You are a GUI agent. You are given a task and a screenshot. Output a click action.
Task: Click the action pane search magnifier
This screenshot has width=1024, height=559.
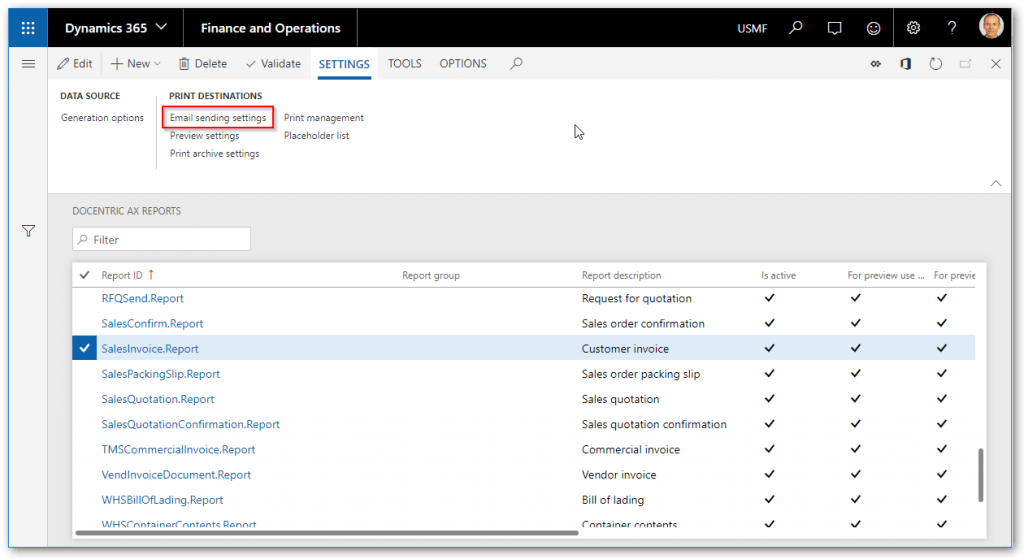point(516,63)
